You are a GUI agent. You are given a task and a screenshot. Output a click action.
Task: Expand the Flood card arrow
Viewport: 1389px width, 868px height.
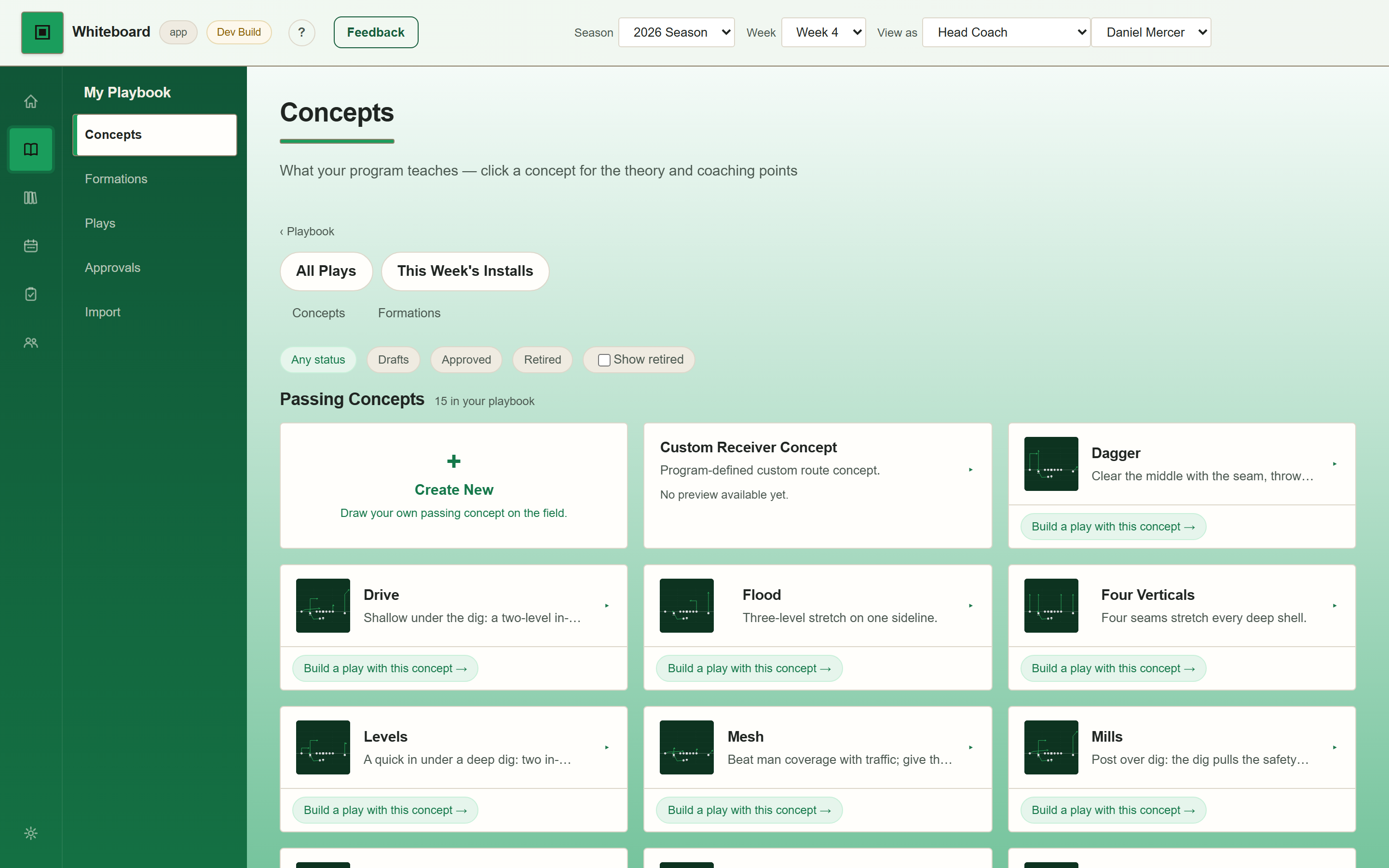[970, 606]
